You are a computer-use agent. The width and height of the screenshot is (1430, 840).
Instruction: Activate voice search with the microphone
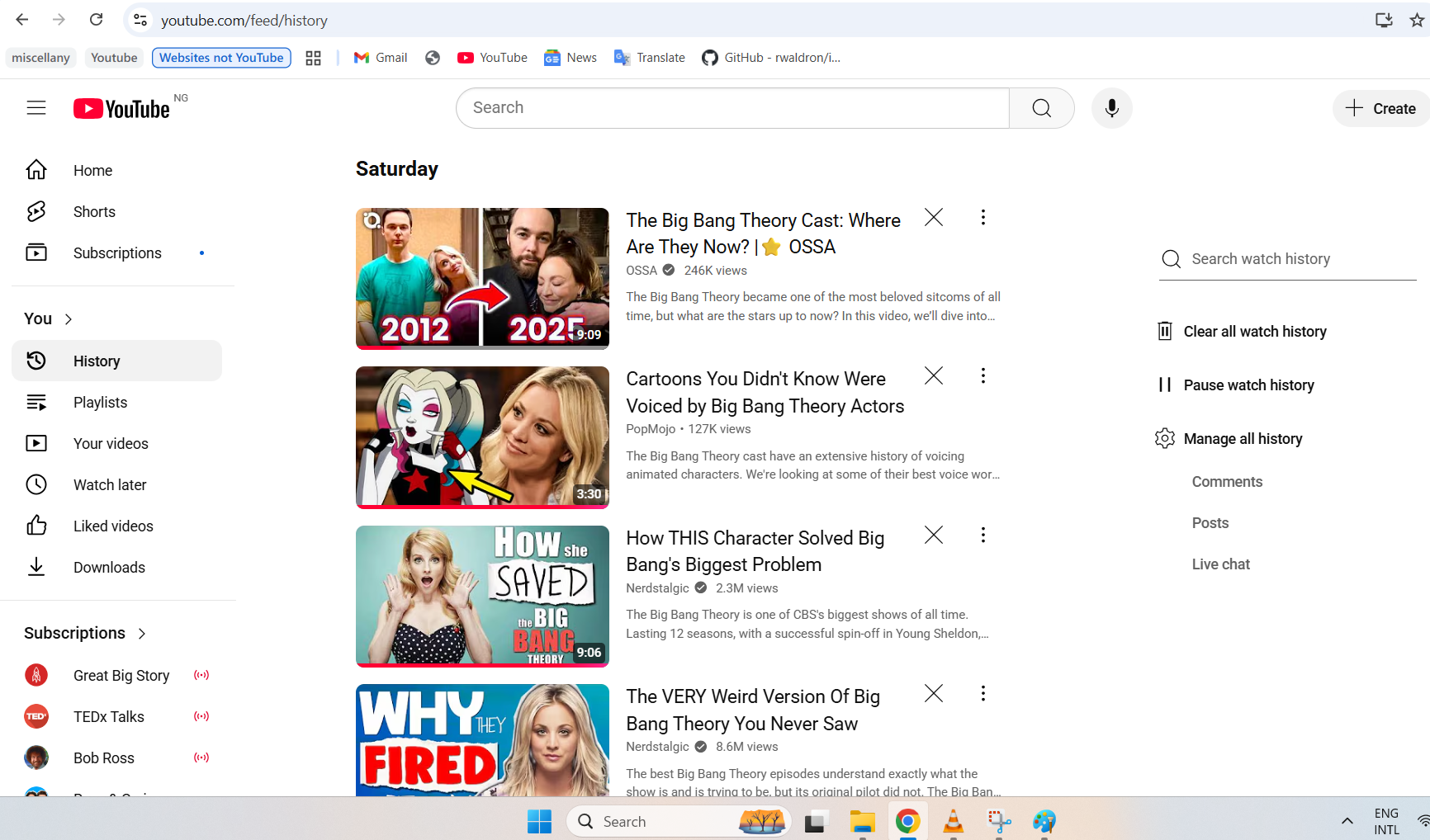(1111, 107)
